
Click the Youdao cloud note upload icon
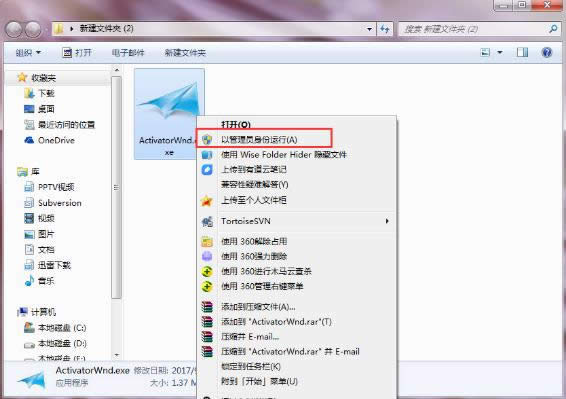(x=207, y=170)
